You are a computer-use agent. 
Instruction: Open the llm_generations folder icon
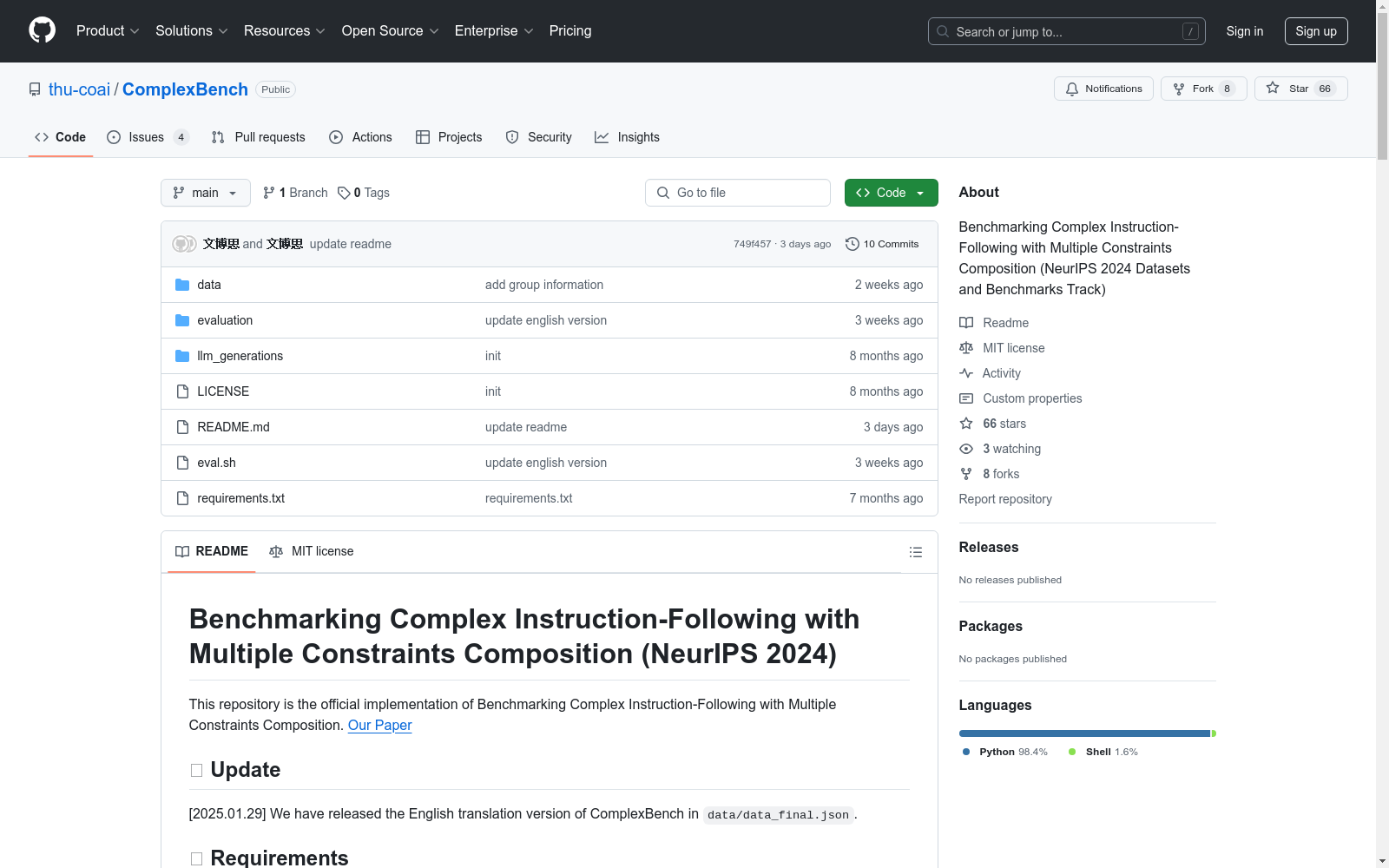(182, 356)
